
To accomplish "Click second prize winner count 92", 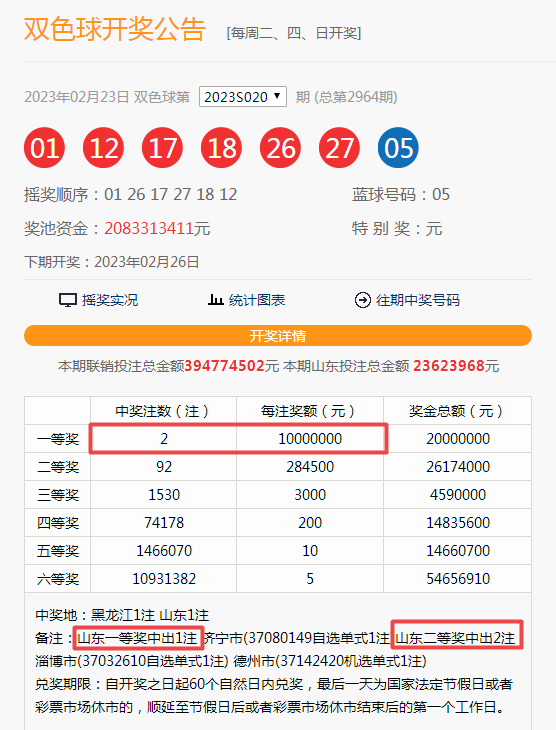I will click(164, 466).
